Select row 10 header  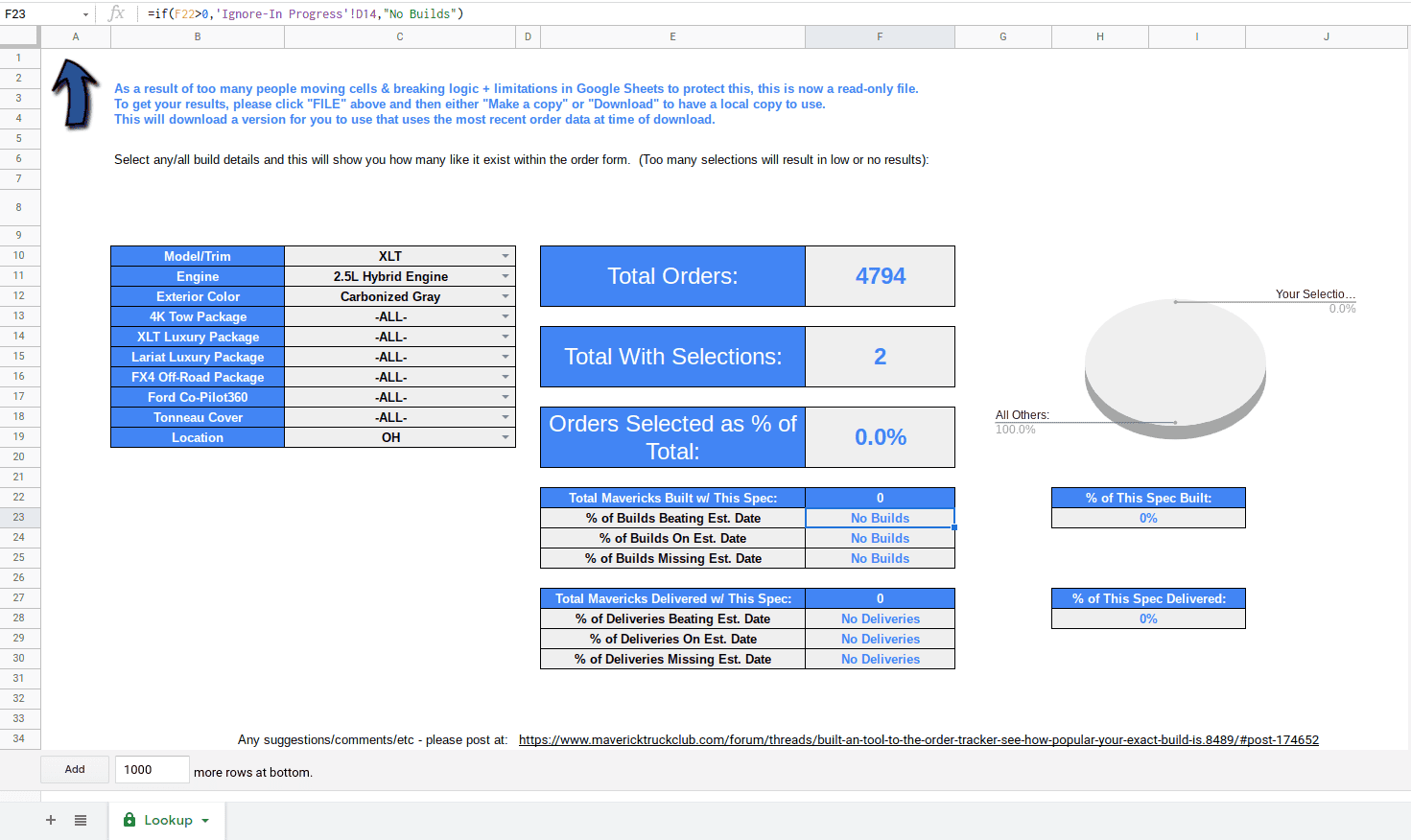pos(19,255)
